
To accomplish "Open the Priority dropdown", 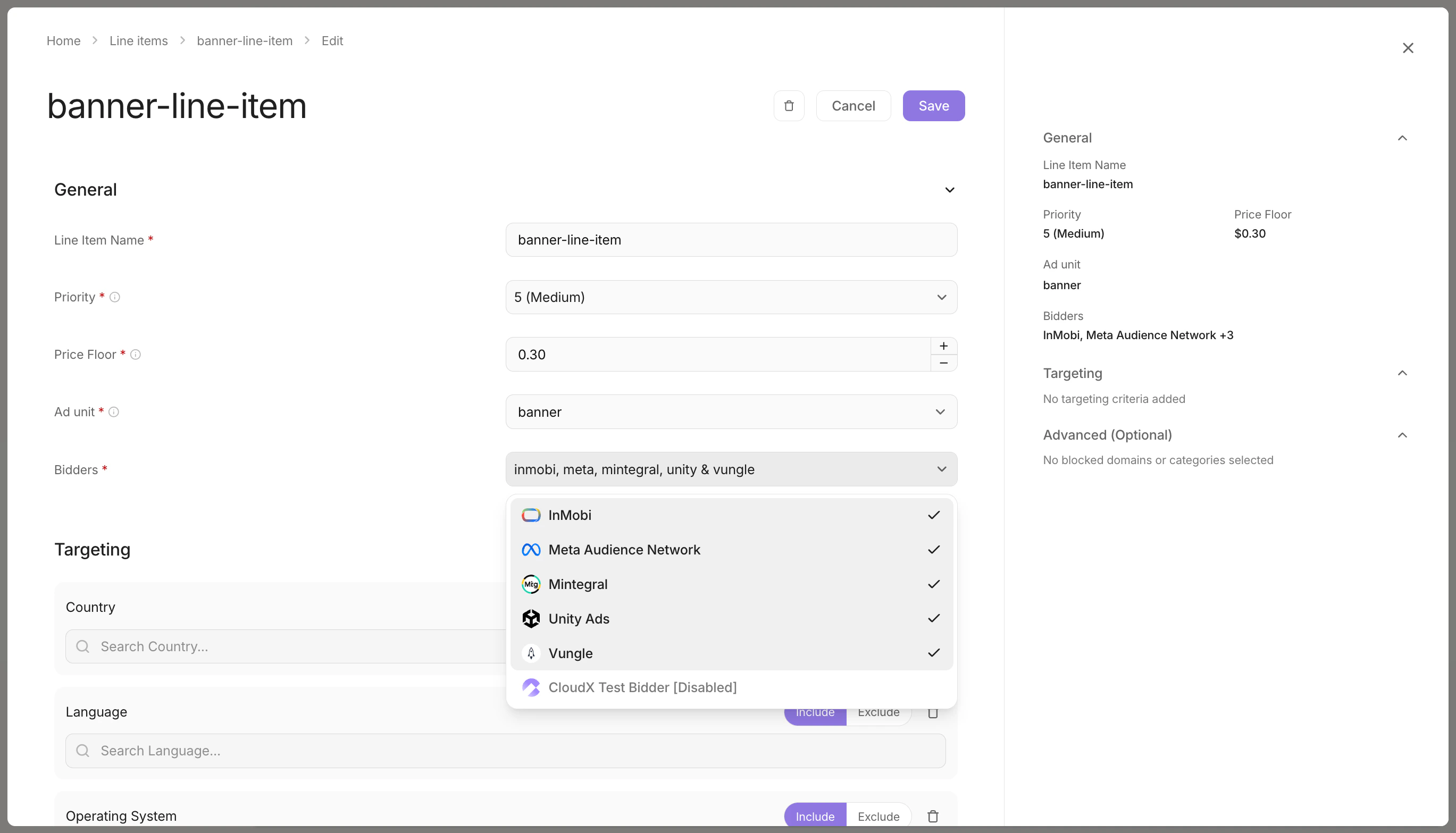I will tap(731, 297).
